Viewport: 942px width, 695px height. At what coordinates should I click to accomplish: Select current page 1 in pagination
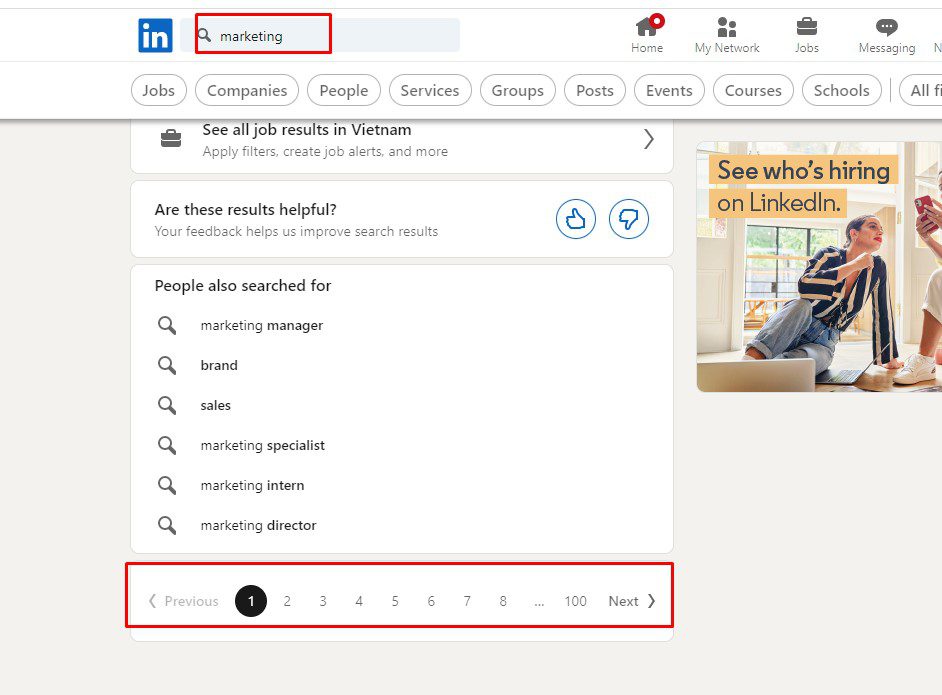coord(251,601)
